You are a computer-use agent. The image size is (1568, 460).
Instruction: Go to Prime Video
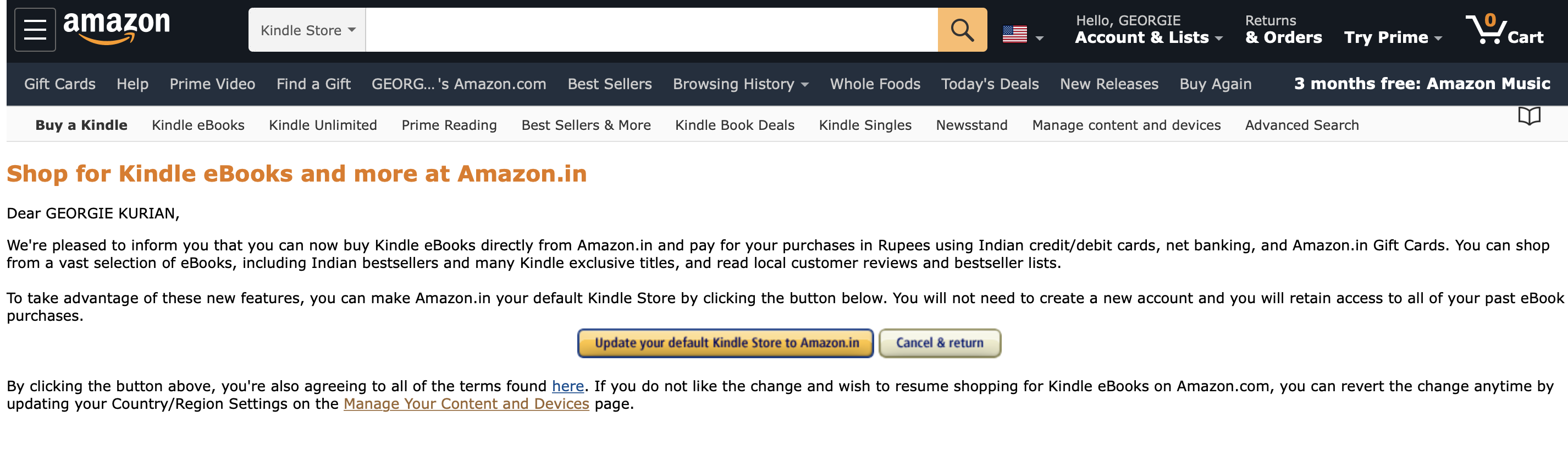tap(212, 85)
